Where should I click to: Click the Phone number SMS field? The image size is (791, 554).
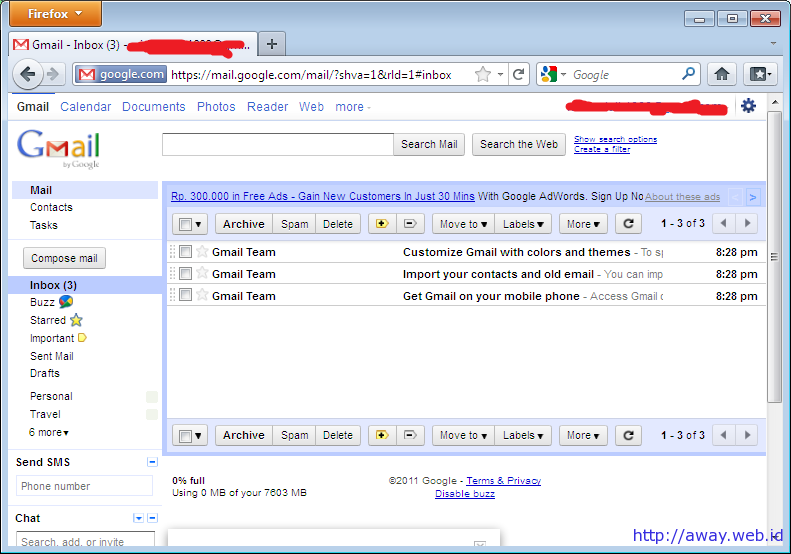(84, 486)
